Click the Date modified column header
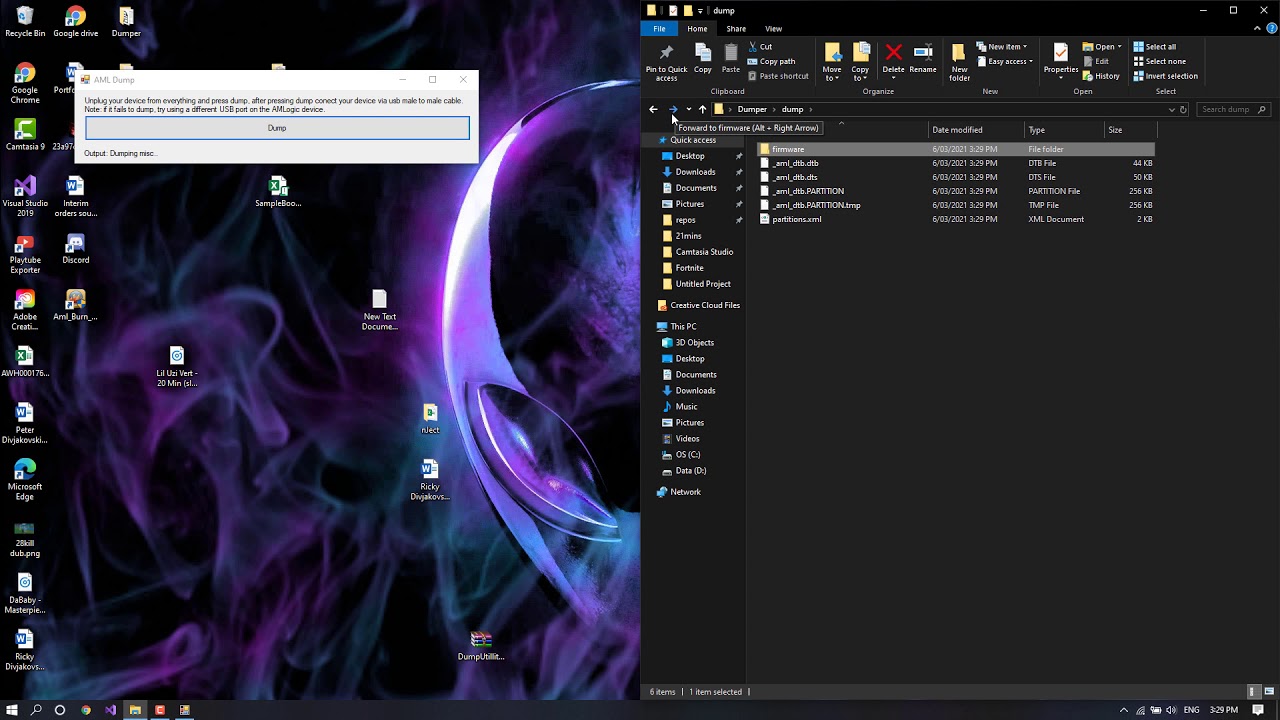Viewport: 1280px width, 720px height. [x=977, y=130]
